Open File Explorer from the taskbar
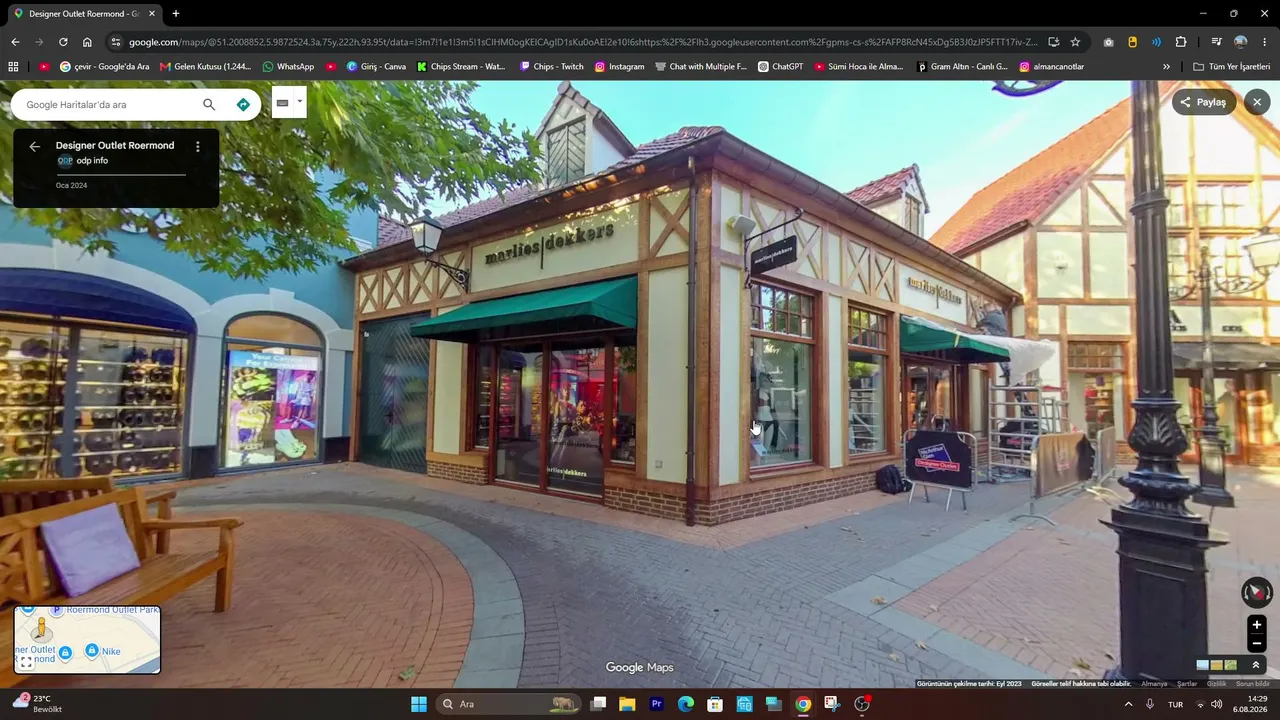Image resolution: width=1280 pixels, height=720 pixels. tap(627, 704)
